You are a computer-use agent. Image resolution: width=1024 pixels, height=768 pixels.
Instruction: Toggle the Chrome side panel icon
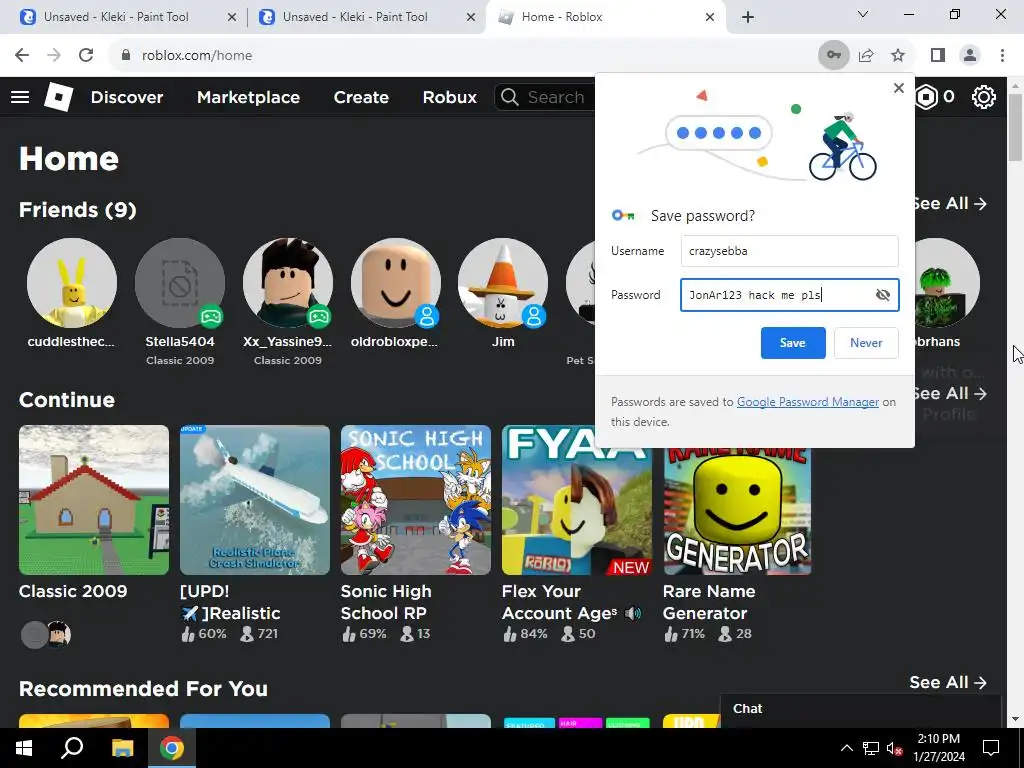point(938,56)
